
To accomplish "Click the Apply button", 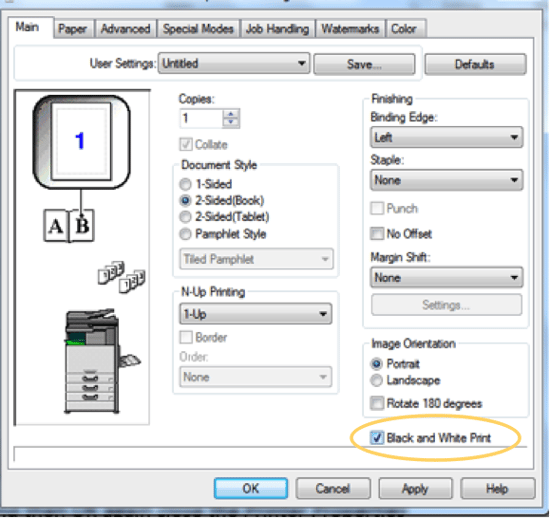I will pyautogui.click(x=415, y=488).
